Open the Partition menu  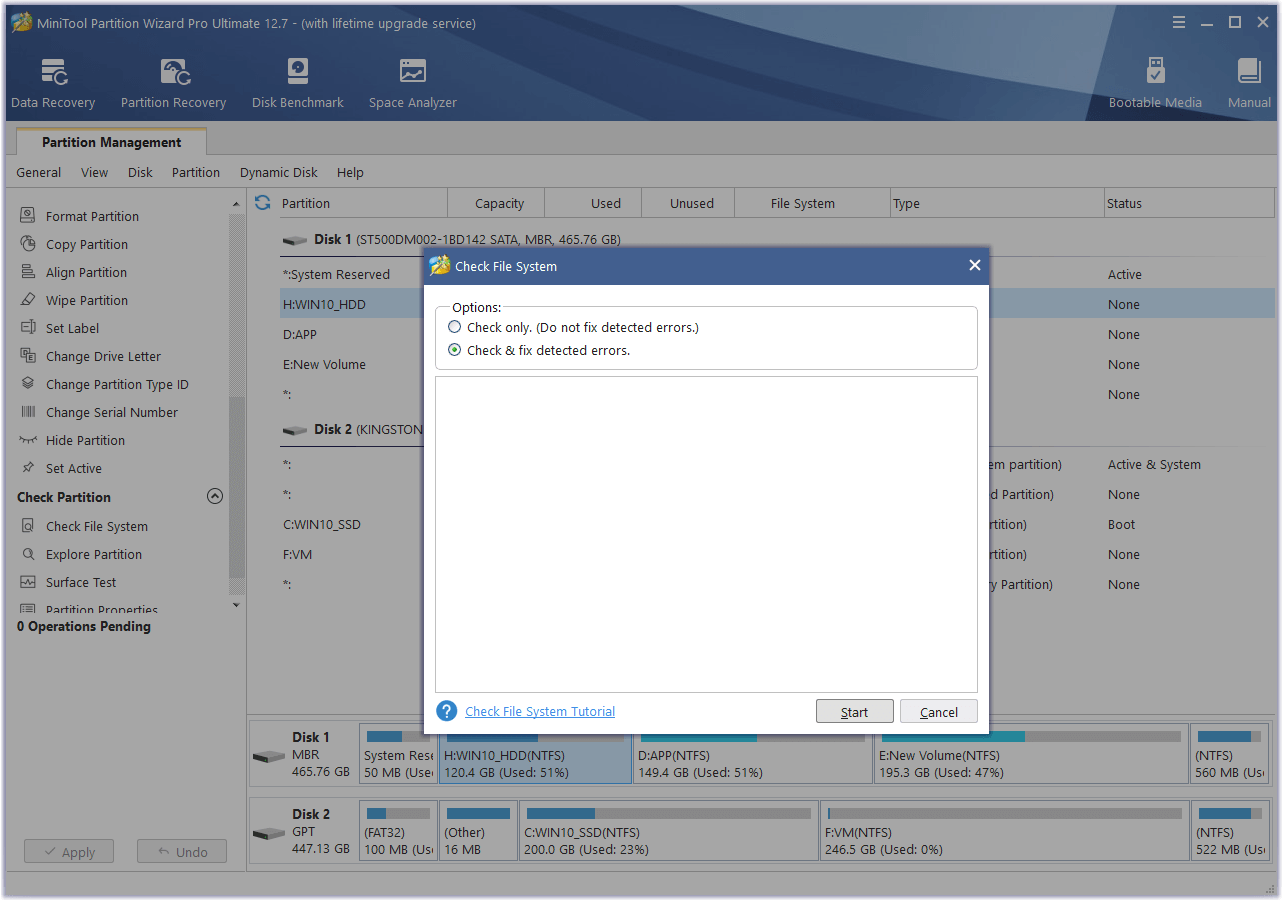[196, 172]
